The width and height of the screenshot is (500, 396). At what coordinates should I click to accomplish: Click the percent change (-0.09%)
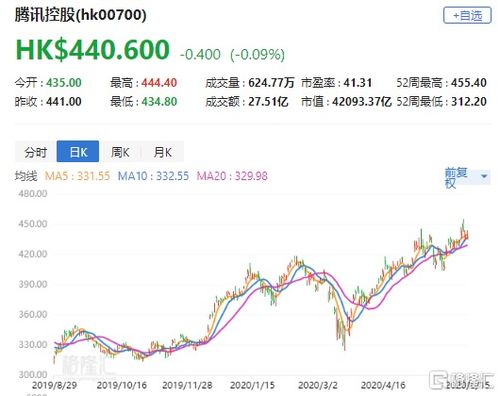[x=257, y=55]
